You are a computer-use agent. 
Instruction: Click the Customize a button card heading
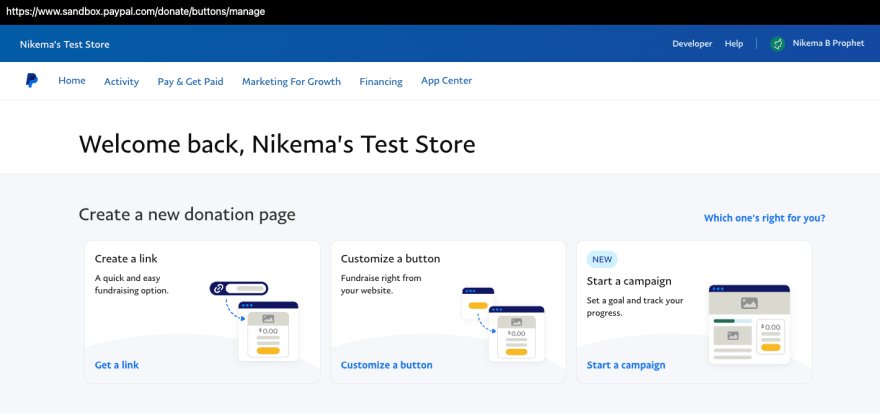[x=391, y=259]
